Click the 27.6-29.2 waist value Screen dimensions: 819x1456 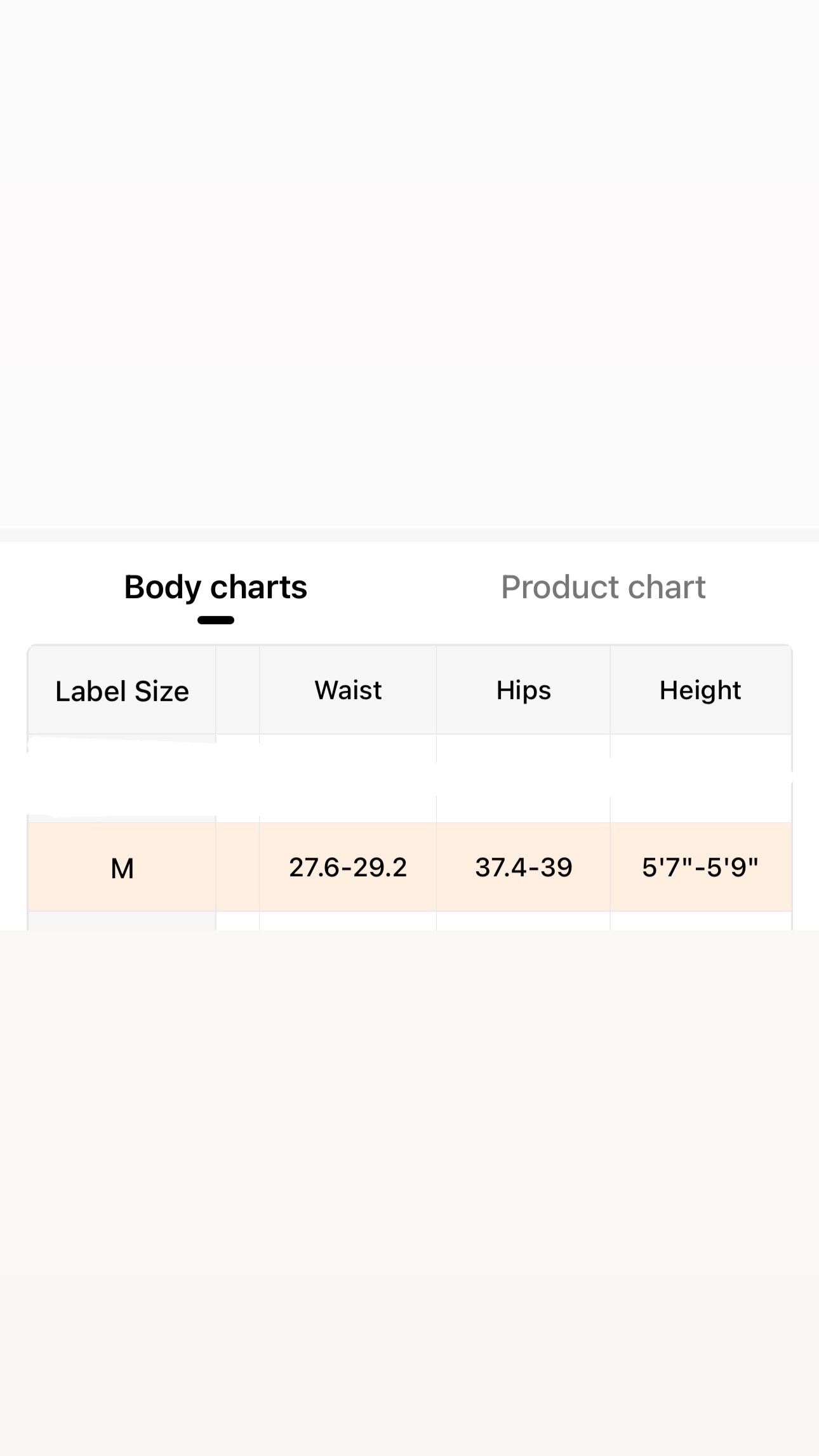pos(348,867)
